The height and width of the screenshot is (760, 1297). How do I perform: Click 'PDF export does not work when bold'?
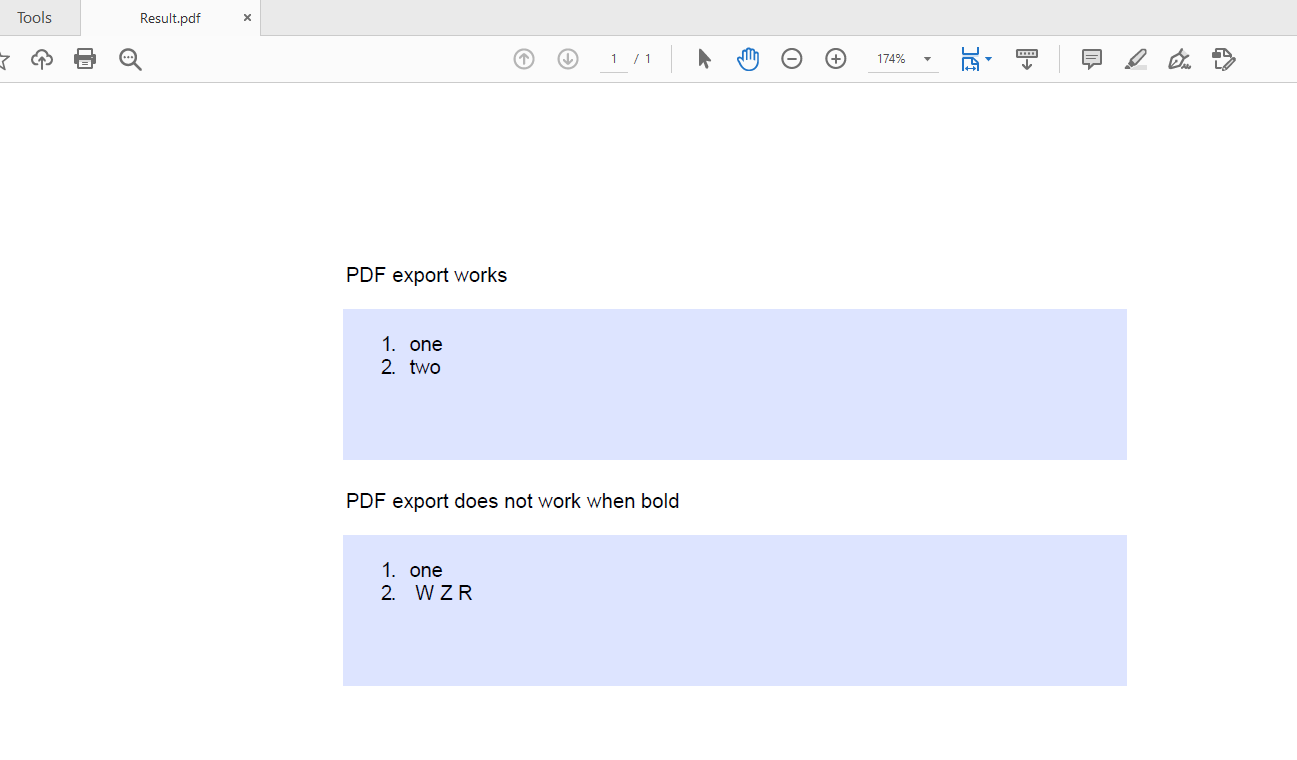[x=513, y=501]
